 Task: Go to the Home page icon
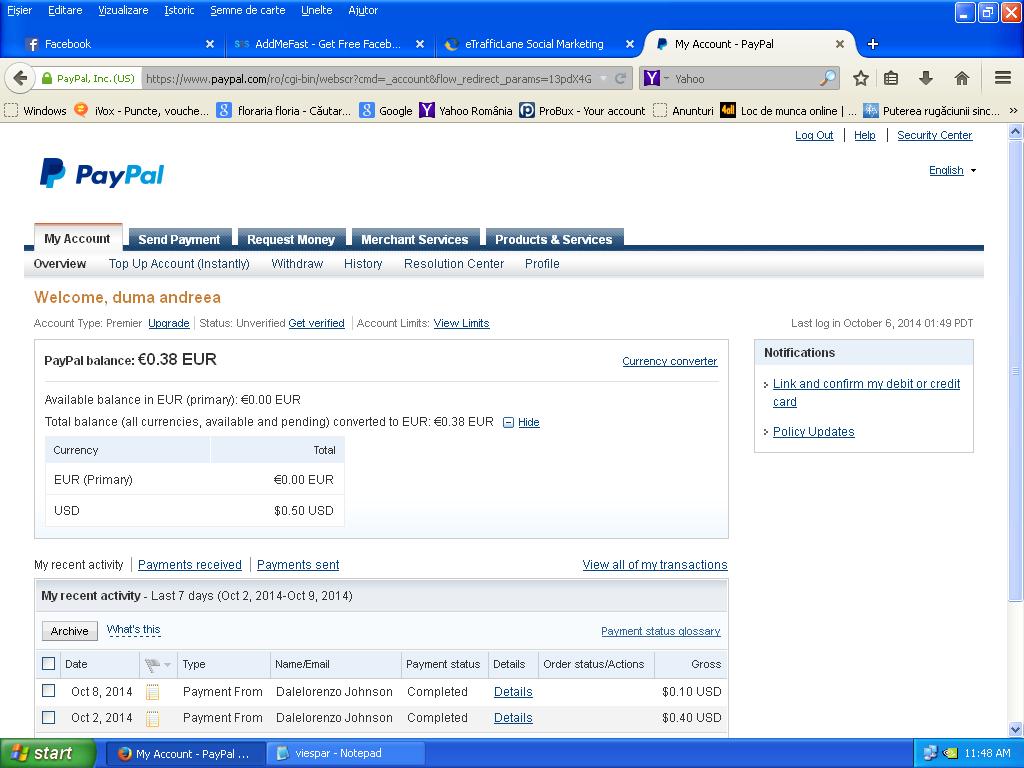click(x=961, y=78)
